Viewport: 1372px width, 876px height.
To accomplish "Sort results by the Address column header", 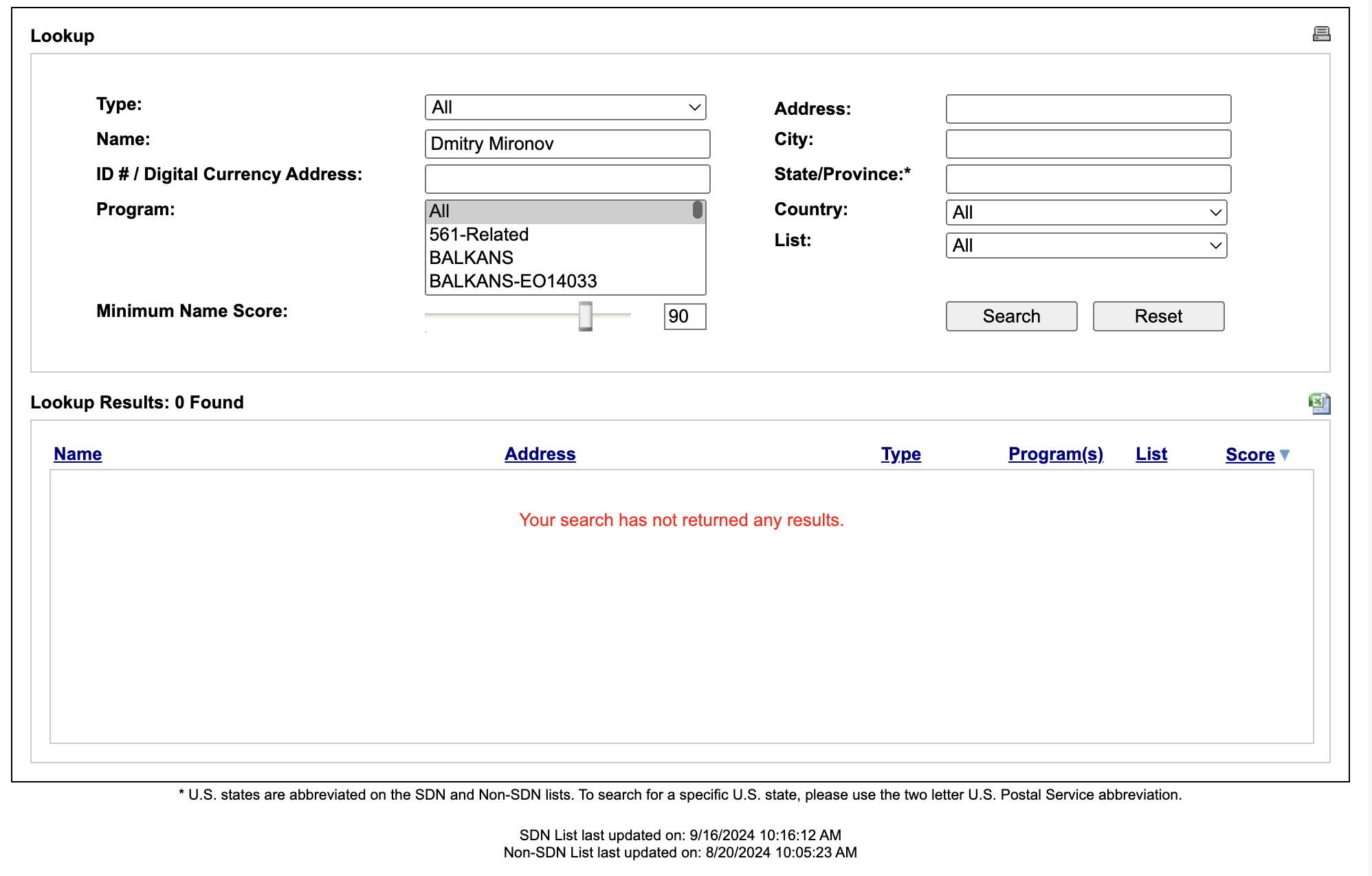I will [x=540, y=454].
